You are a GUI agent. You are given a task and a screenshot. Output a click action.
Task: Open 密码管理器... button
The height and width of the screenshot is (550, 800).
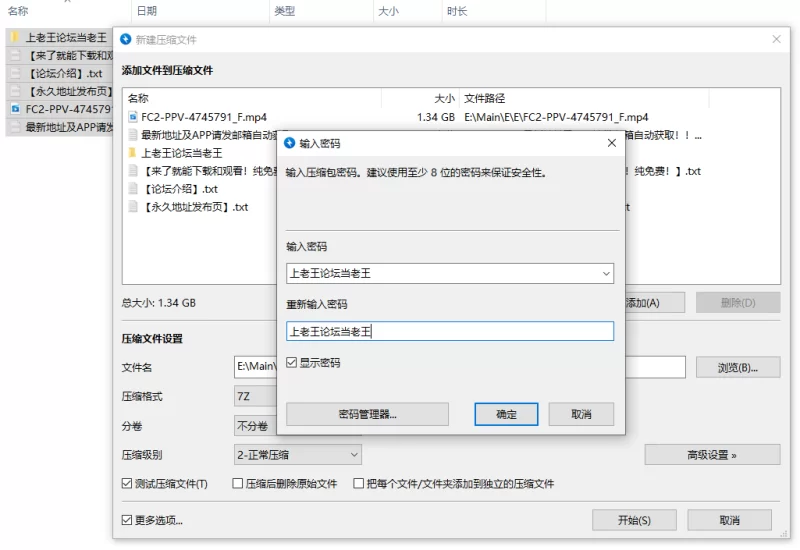[x=367, y=414]
